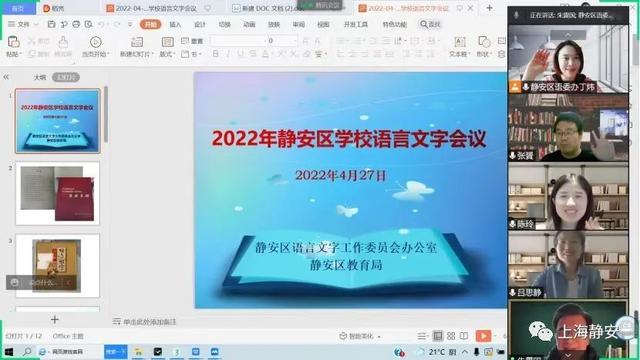Start slideshow from current slide icon
The height and width of the screenshot is (360, 640).
[x=96, y=42]
